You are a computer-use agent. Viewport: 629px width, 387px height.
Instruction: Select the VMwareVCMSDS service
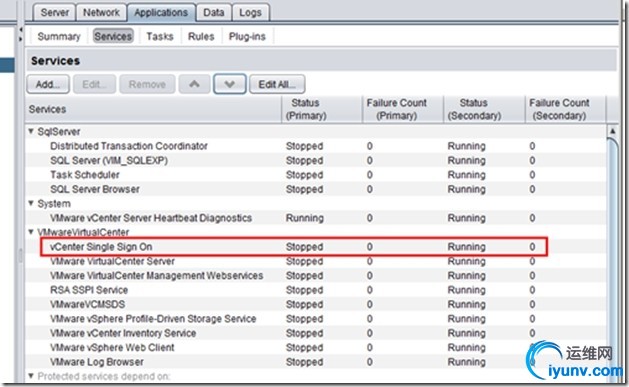coord(87,304)
